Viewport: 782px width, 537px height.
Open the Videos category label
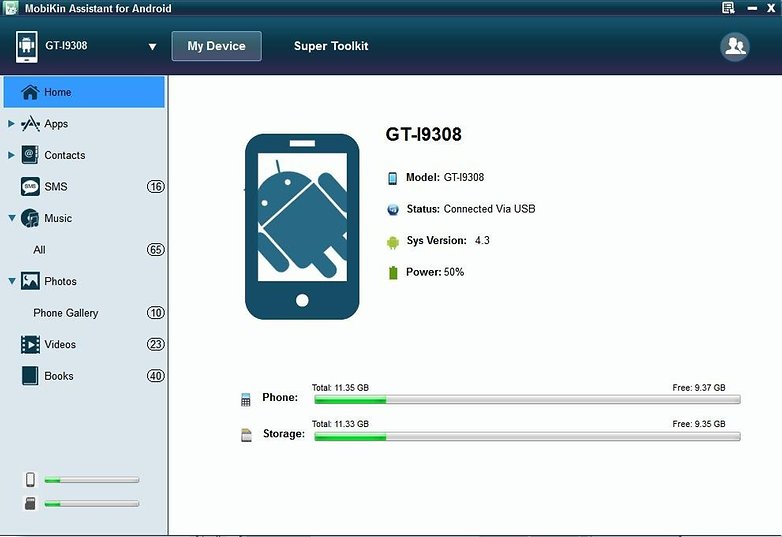pyautogui.click(x=60, y=344)
